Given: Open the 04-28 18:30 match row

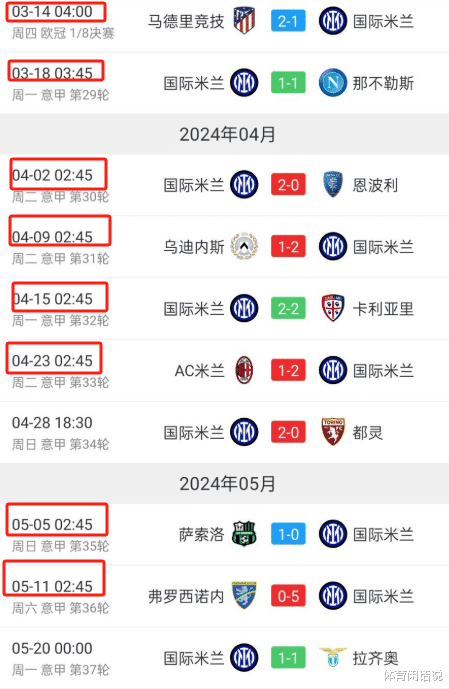Looking at the screenshot, I should (x=224, y=432).
